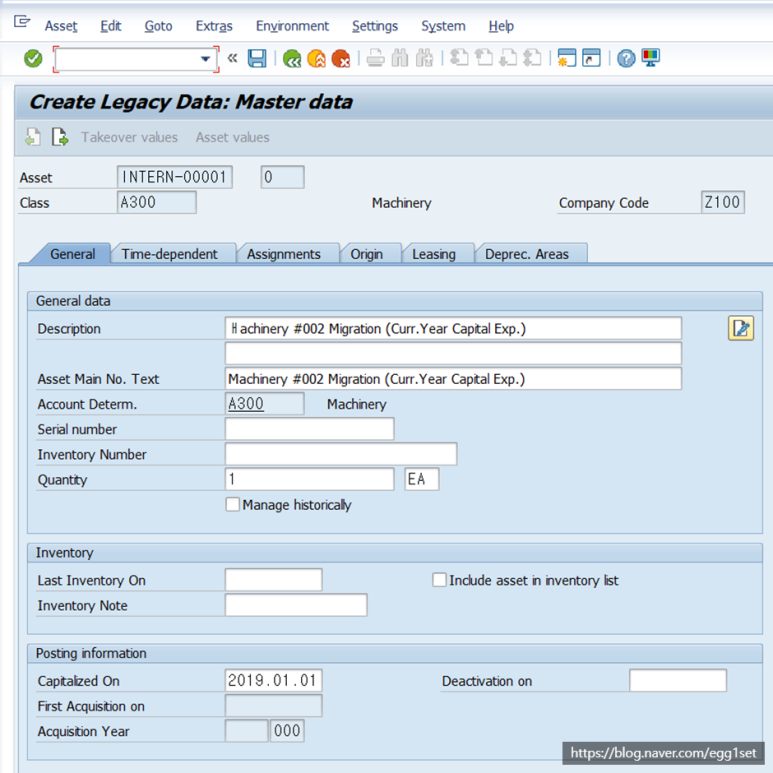Click the First Page icon

point(459,58)
